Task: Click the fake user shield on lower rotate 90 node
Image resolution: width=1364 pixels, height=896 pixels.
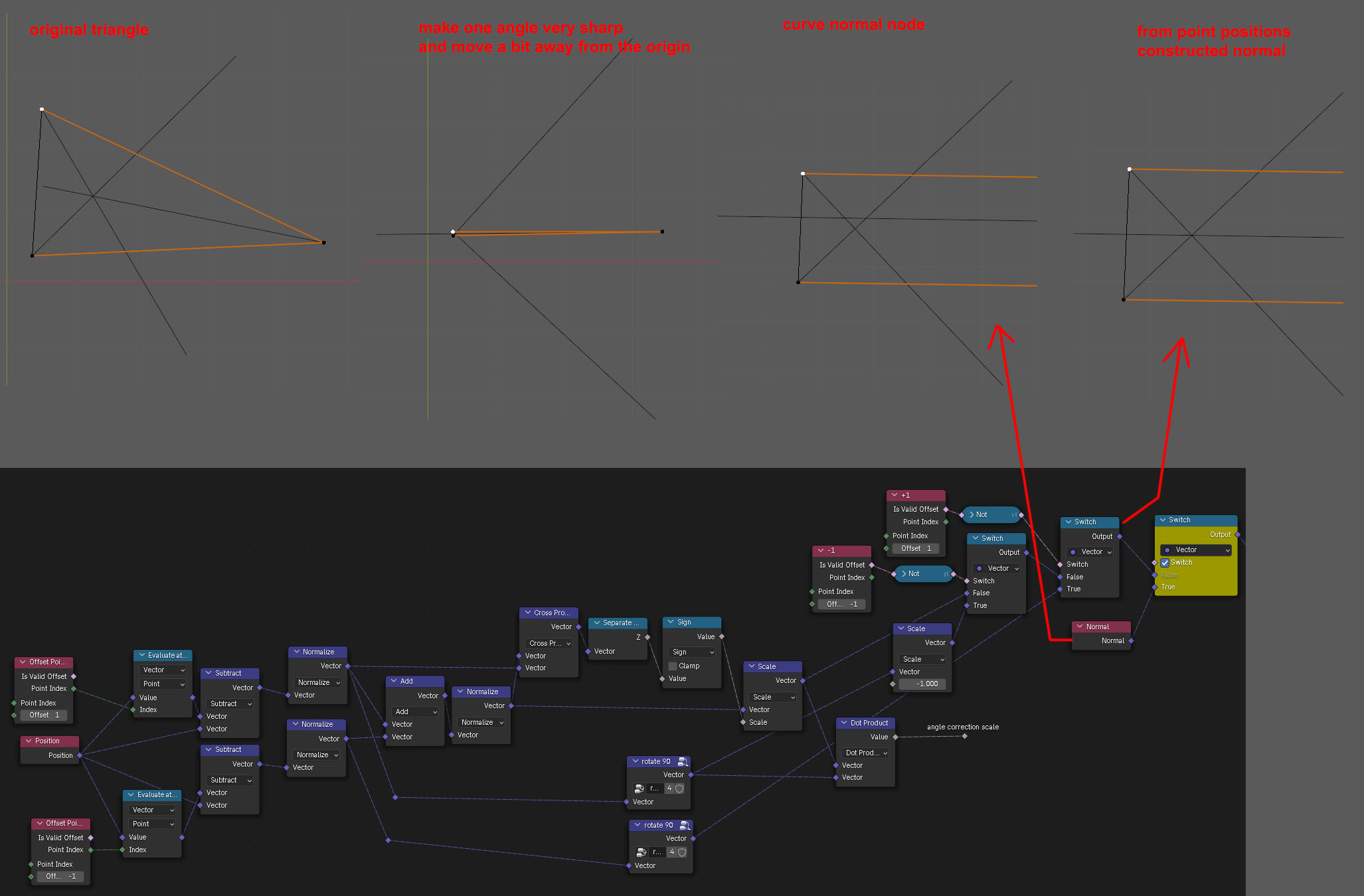Action: coord(682,852)
